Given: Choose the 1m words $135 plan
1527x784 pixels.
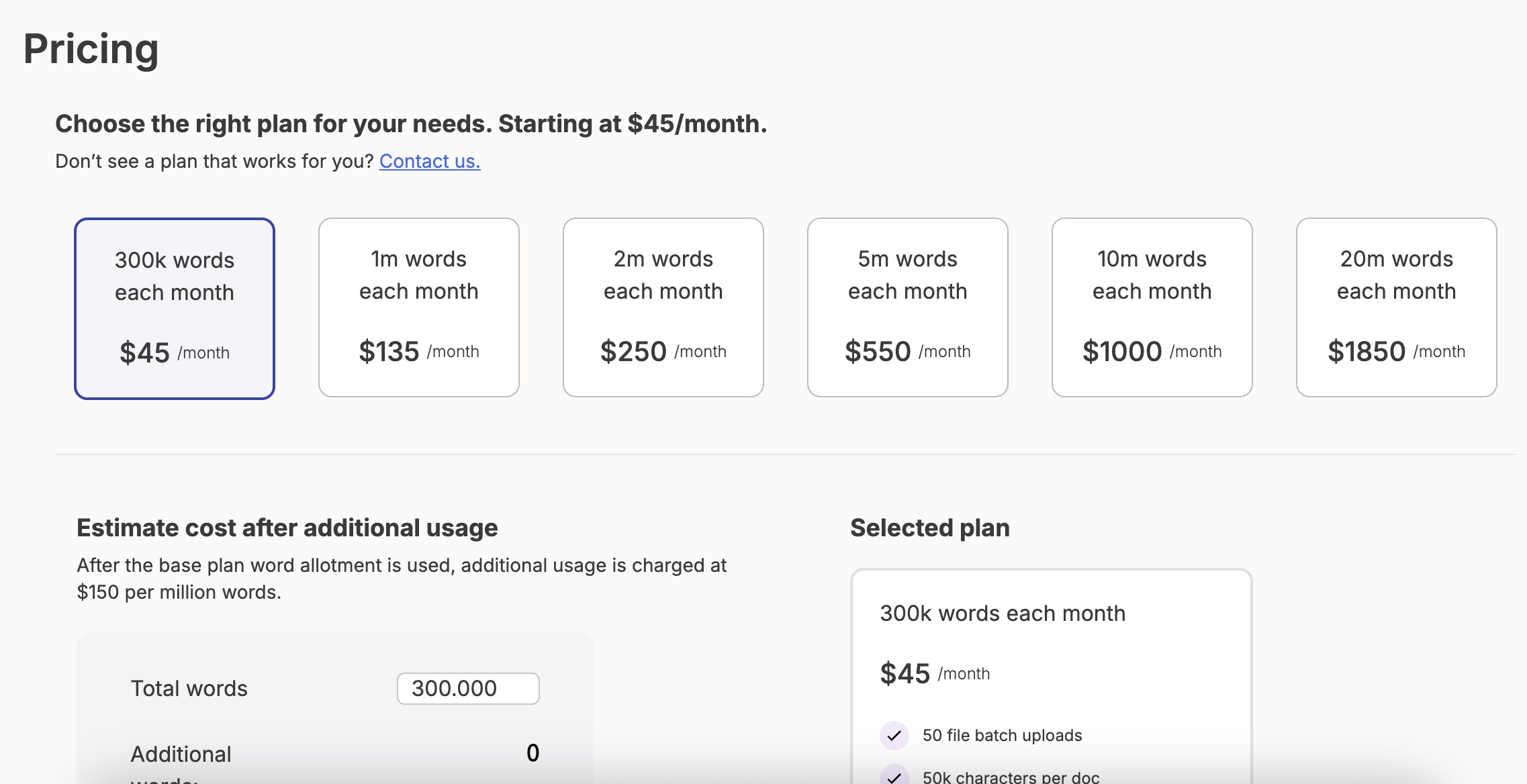Looking at the screenshot, I should click(419, 307).
